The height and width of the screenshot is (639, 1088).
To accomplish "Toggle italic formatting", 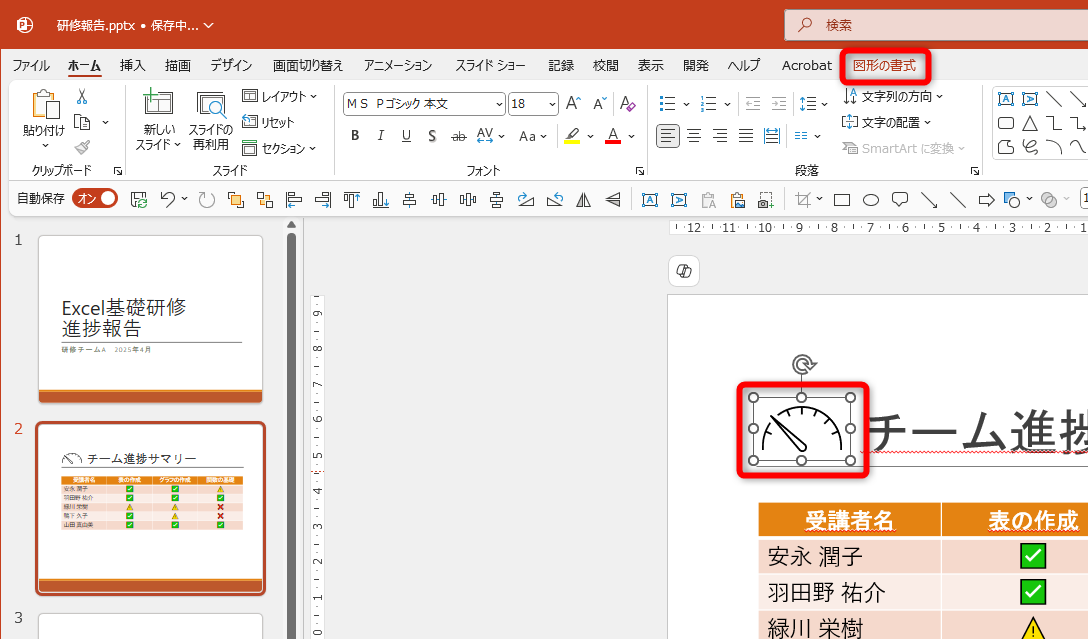I will pos(381,135).
